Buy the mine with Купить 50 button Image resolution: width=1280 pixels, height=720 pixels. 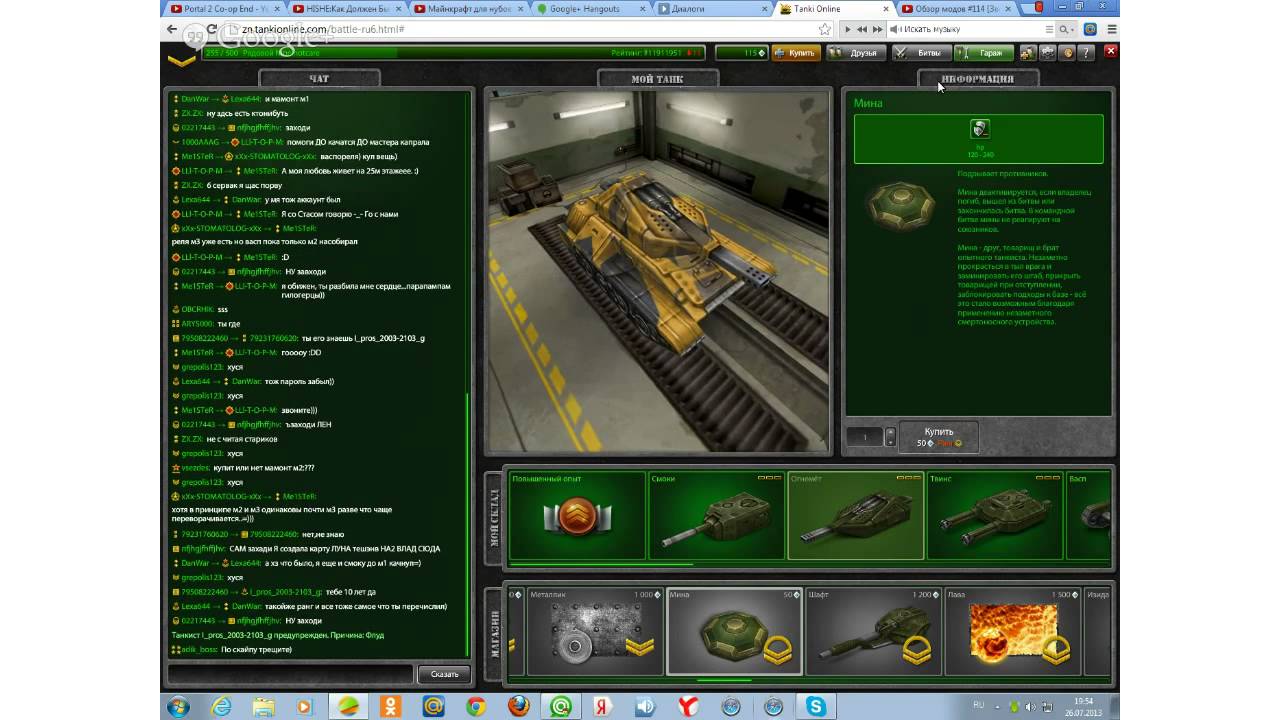tap(939, 436)
